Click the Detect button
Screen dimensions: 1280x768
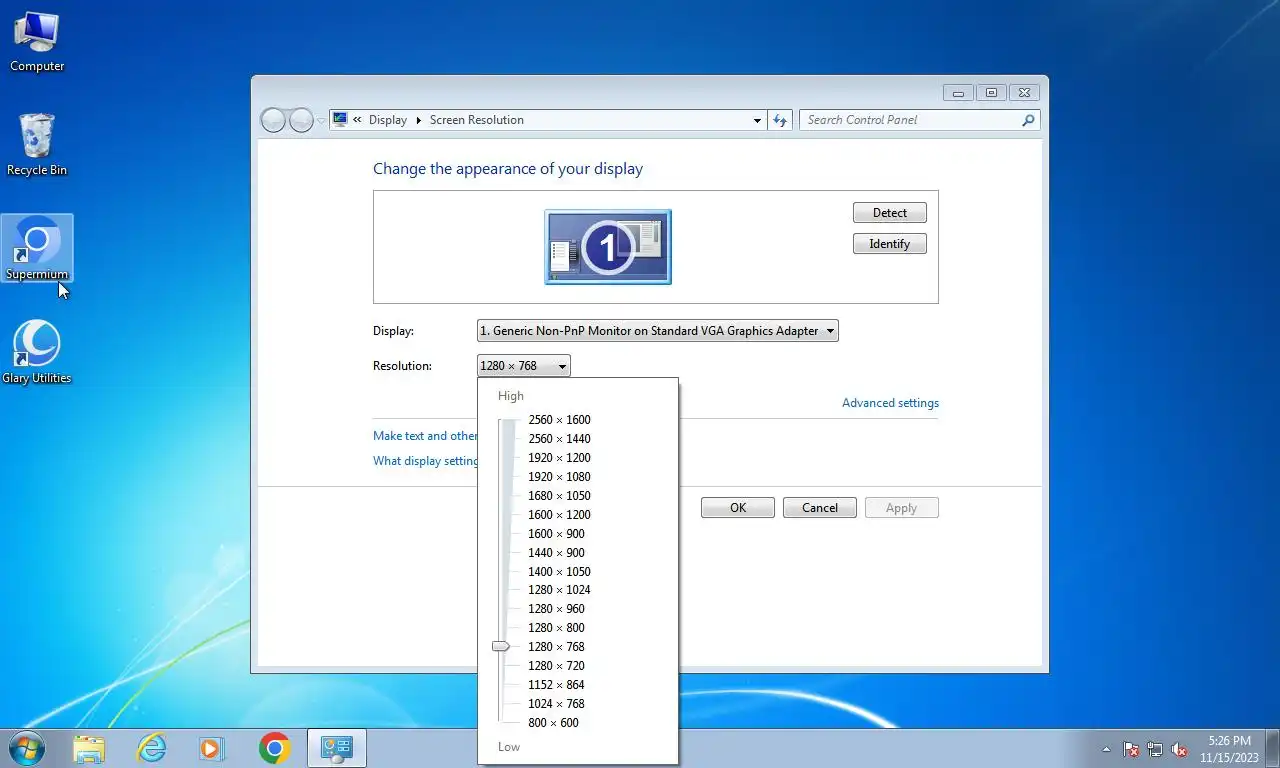click(x=890, y=213)
